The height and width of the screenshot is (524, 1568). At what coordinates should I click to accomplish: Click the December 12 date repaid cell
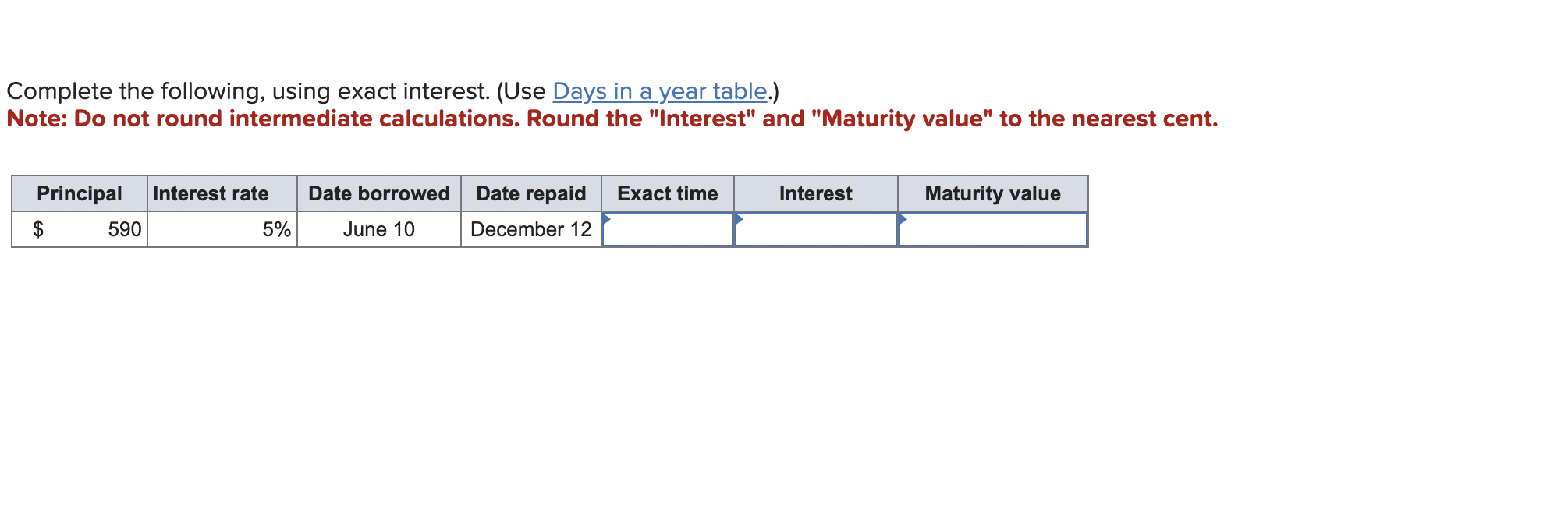click(x=530, y=228)
